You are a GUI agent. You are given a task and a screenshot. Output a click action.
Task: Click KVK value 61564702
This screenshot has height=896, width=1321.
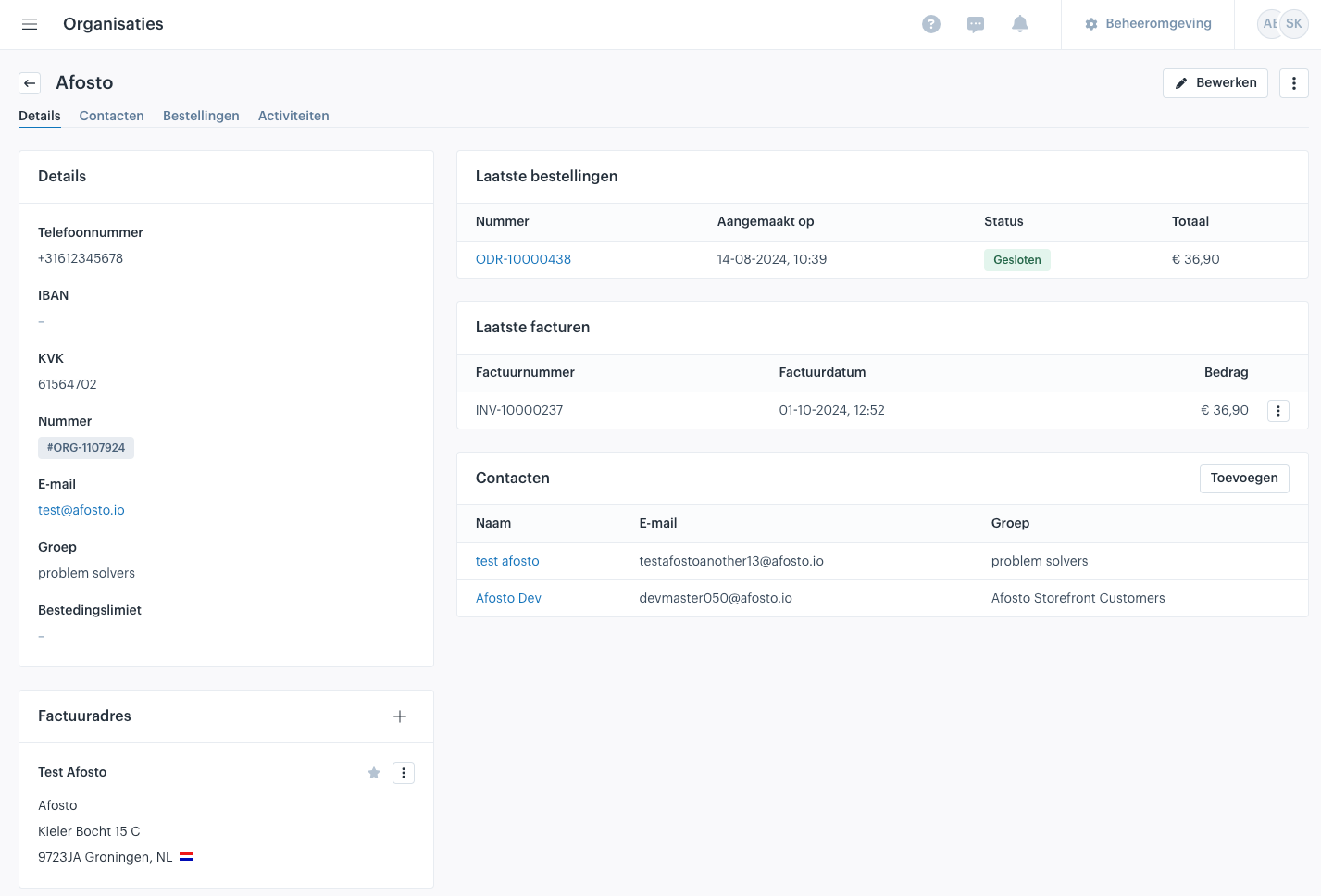[68, 385]
